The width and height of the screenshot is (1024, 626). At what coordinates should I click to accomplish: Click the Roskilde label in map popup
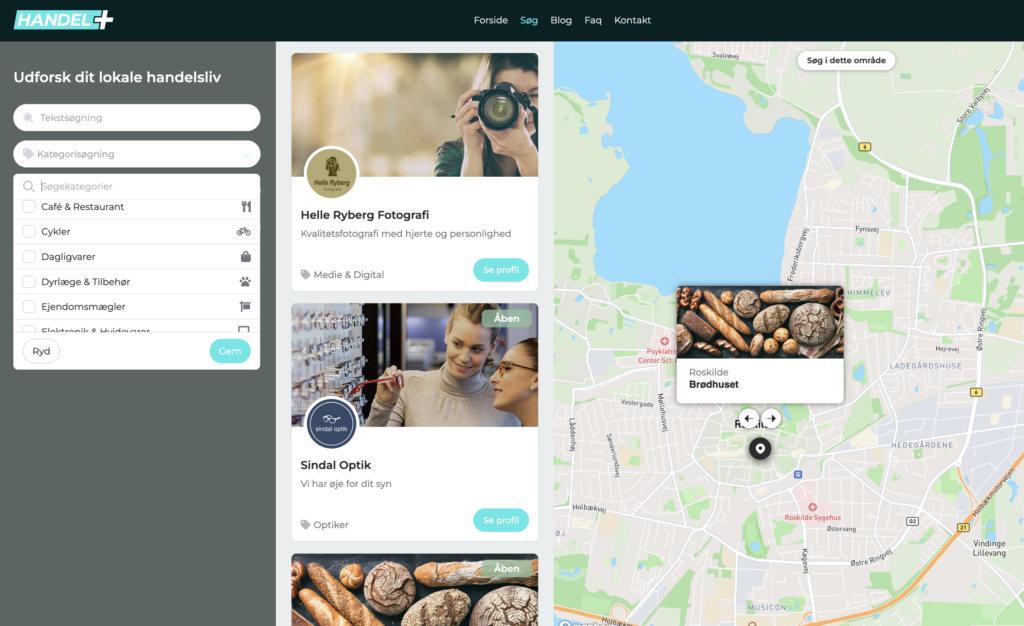[709, 372]
